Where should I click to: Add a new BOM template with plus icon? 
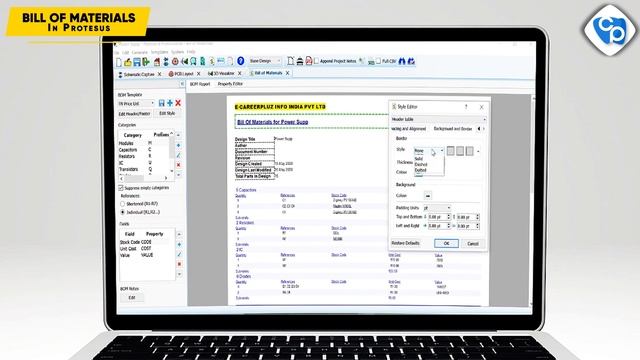tap(170, 103)
